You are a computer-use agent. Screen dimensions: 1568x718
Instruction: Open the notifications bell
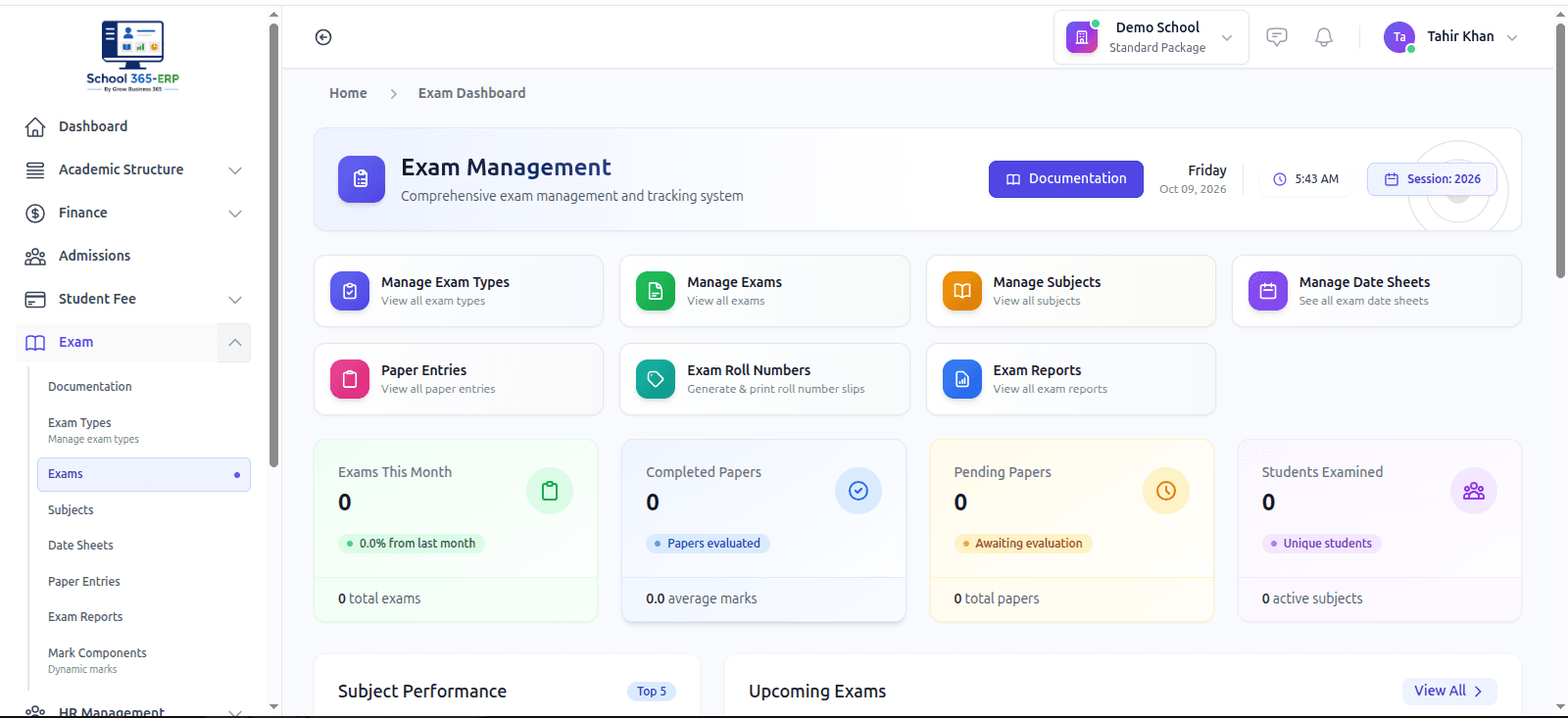coord(1324,37)
